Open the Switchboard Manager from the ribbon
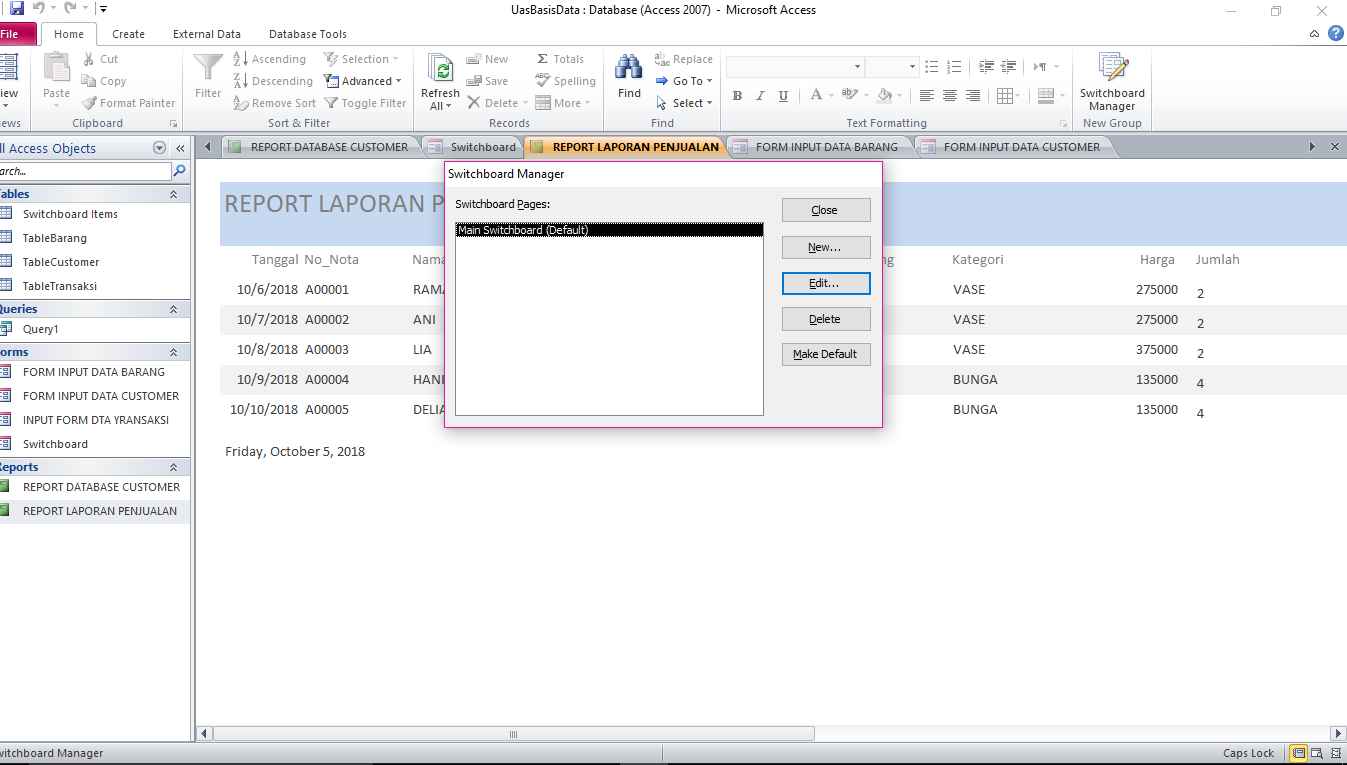 pos(1111,80)
